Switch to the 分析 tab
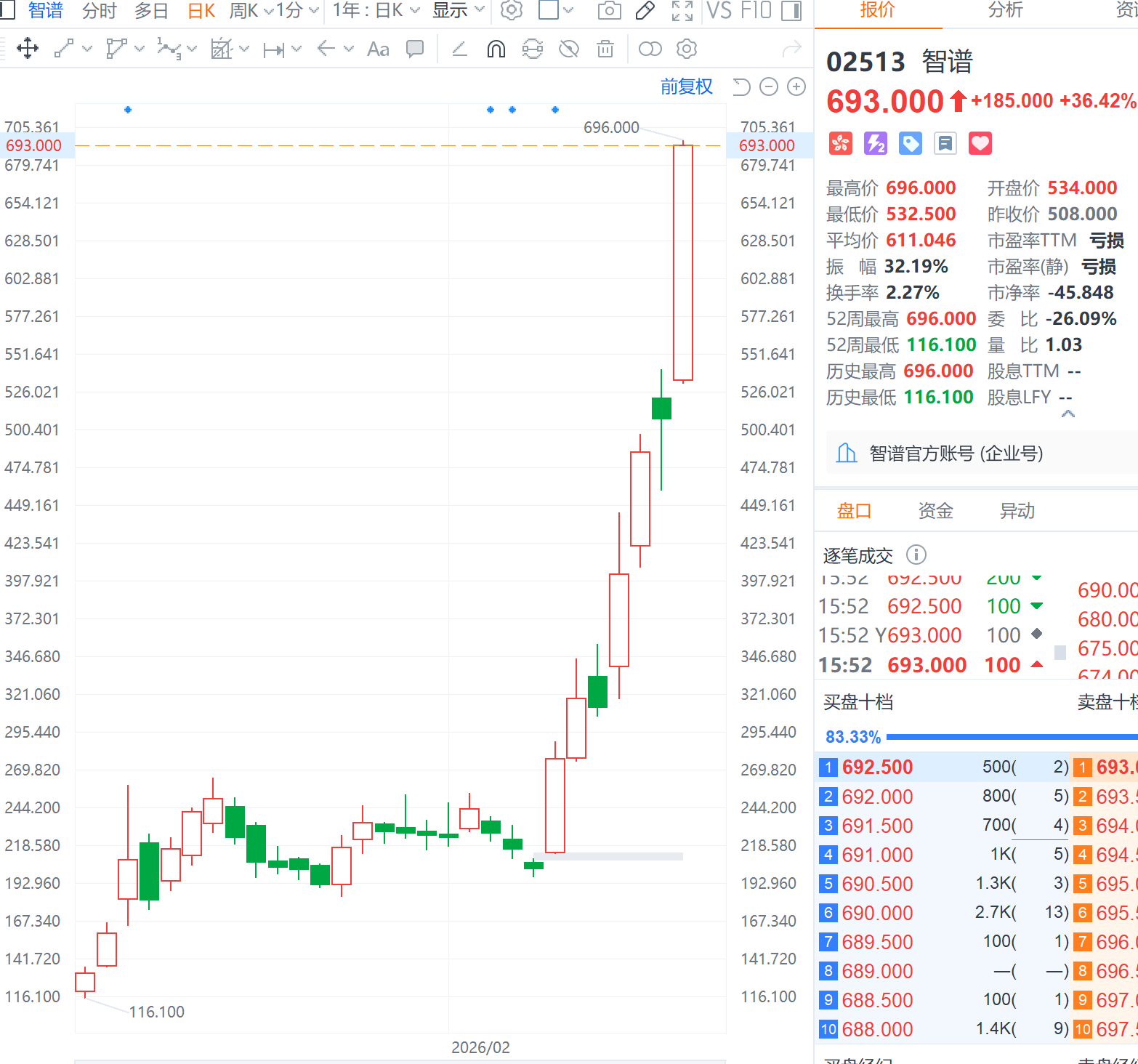 point(1005,10)
